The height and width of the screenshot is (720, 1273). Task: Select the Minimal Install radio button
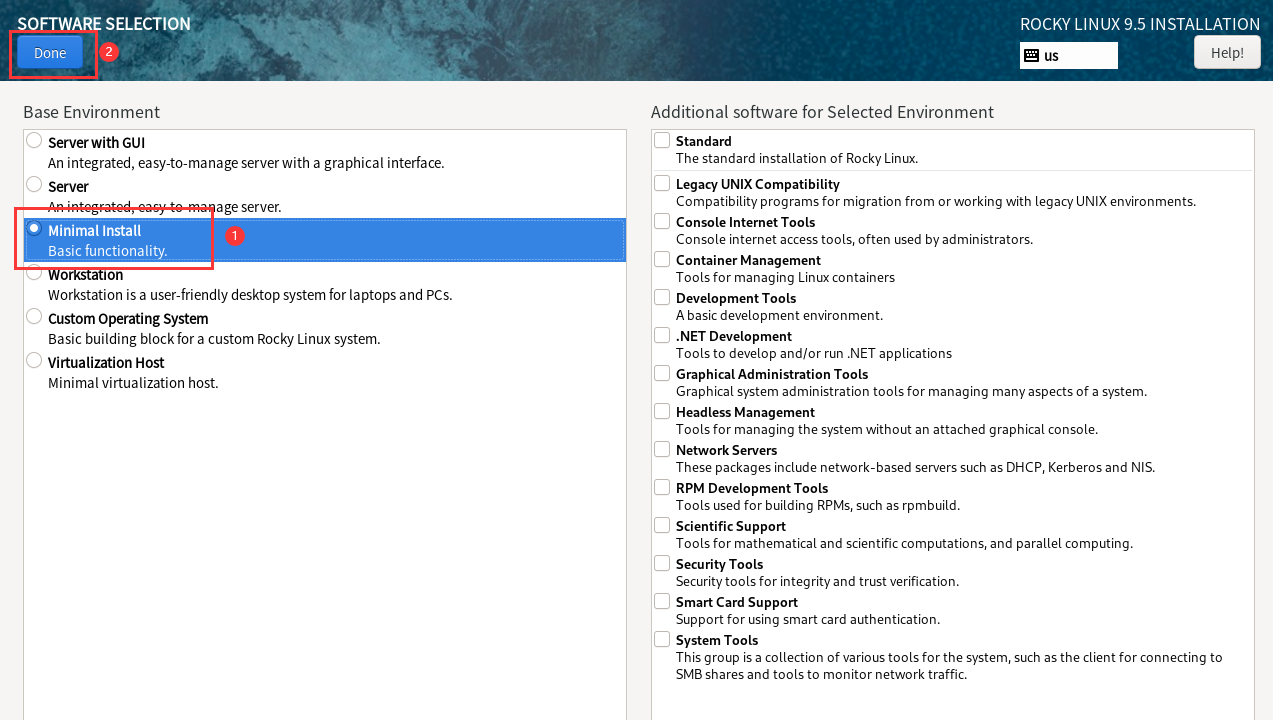(34, 229)
